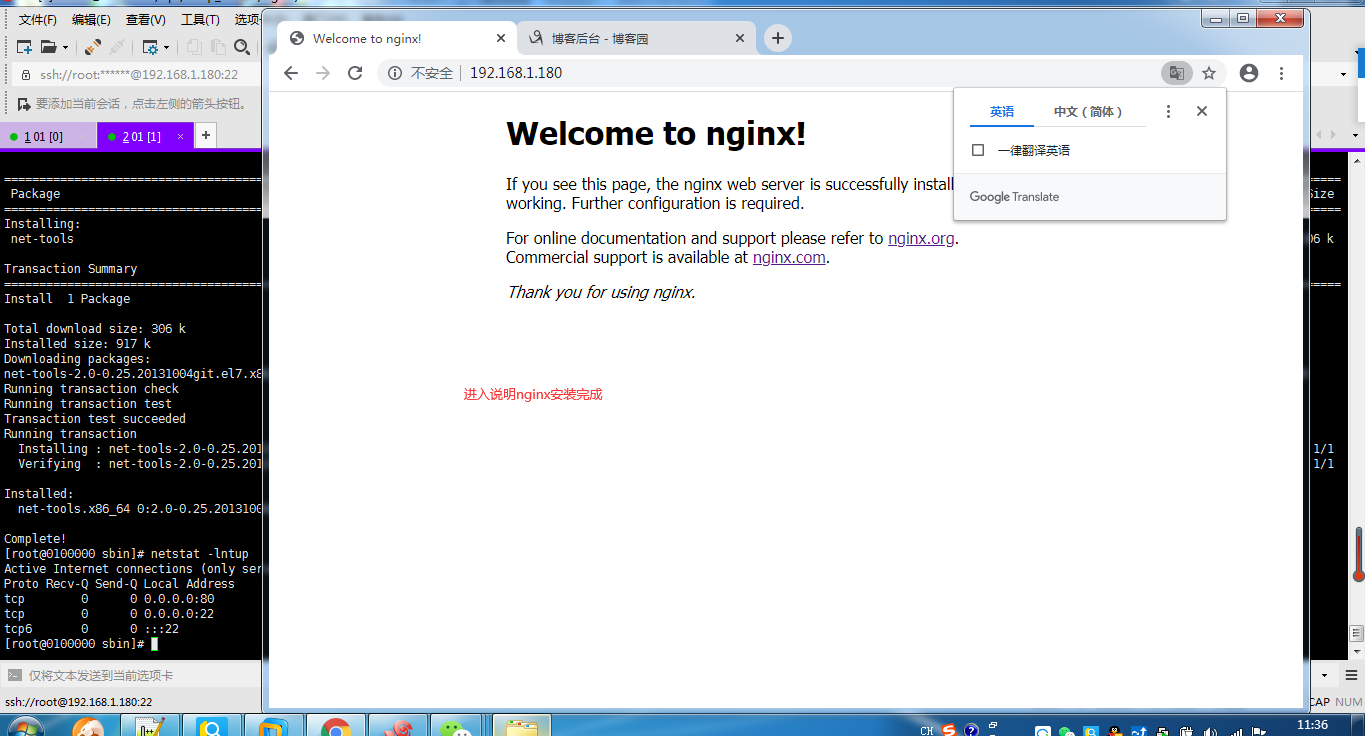Switch to the 1 01 [0] session tab
This screenshot has height=736, width=1365.
coord(48,136)
